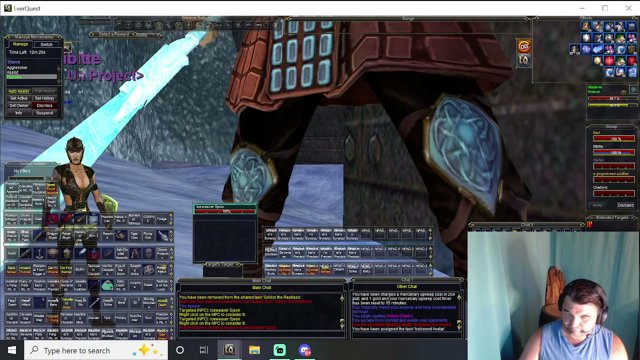640x360 pixels.
Task: Click the icon below the orange DB icon
Action: [524, 61]
